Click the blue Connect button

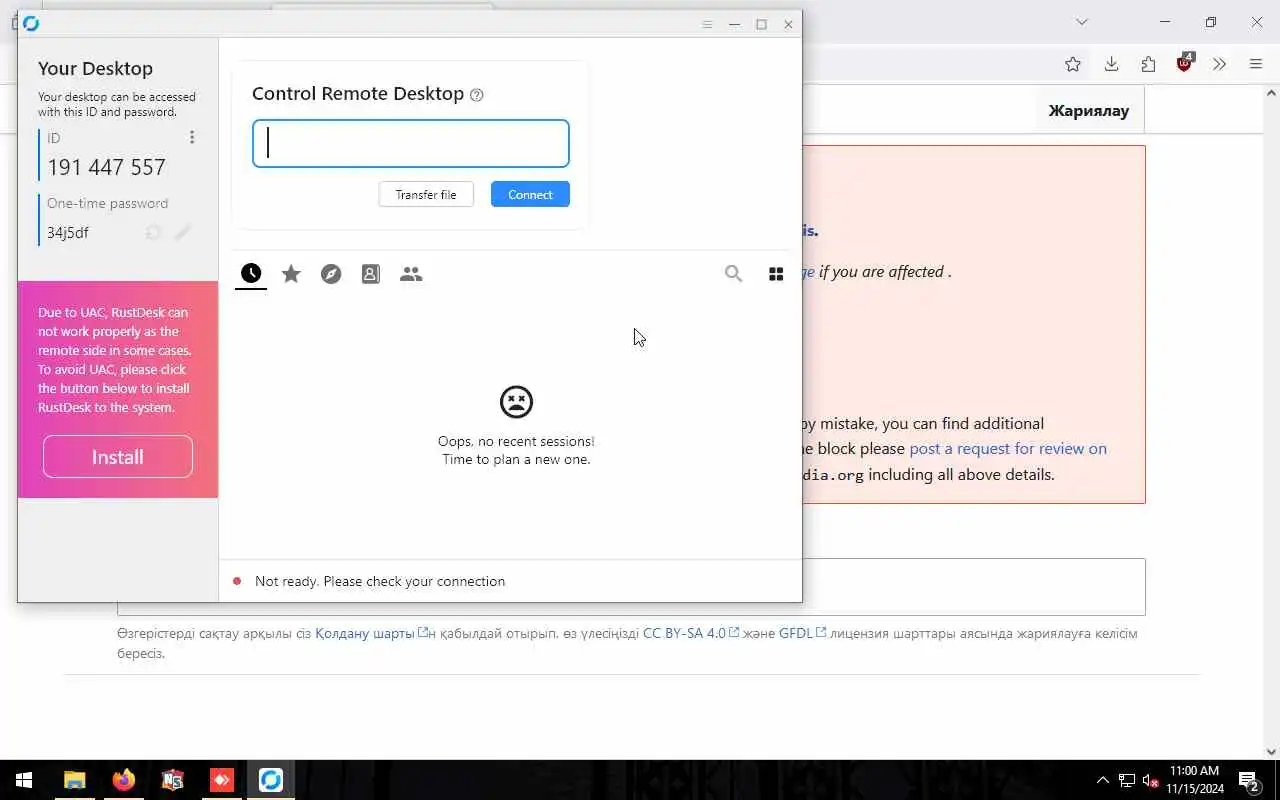530,194
